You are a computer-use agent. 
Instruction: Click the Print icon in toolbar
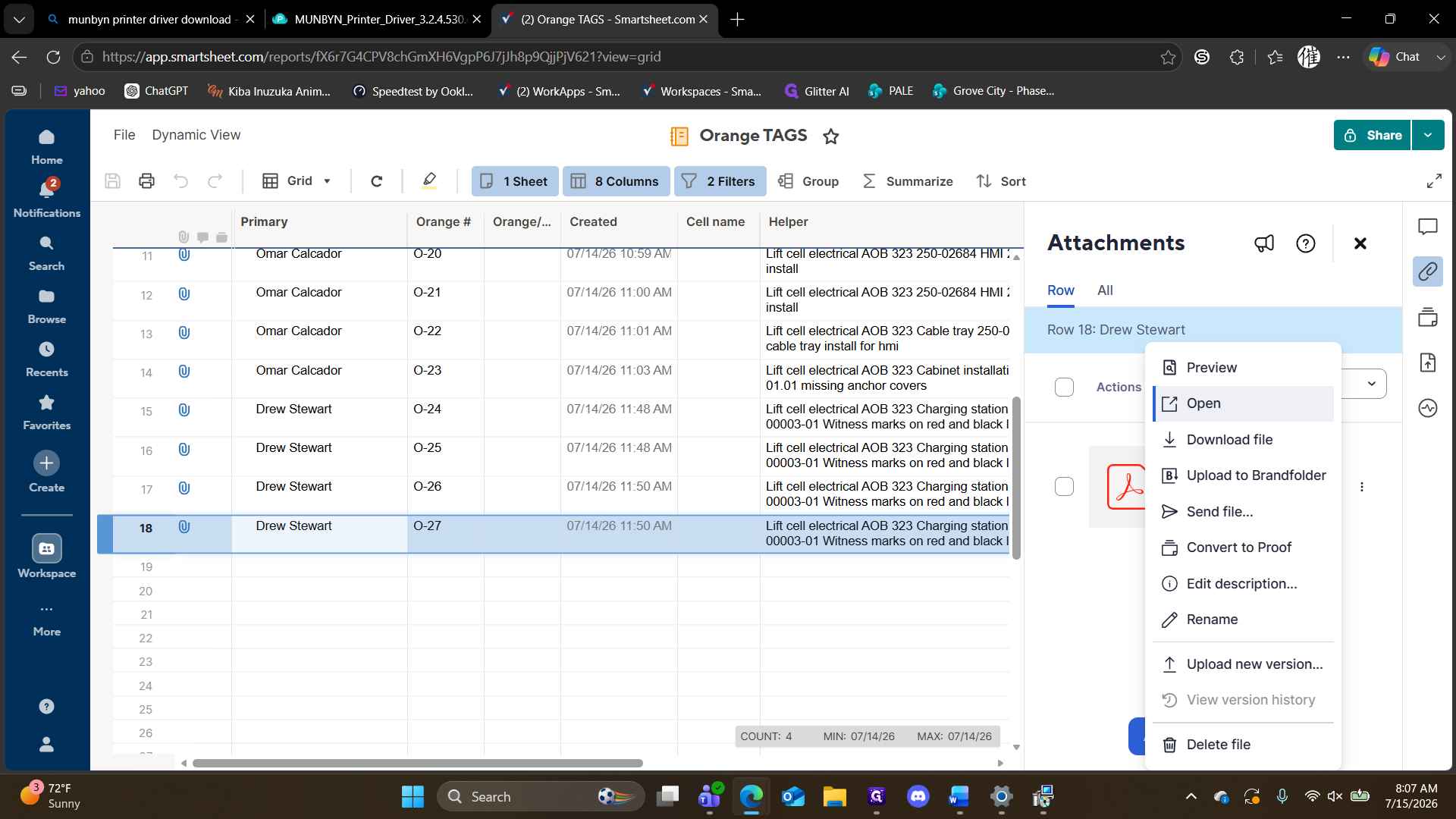pos(146,181)
